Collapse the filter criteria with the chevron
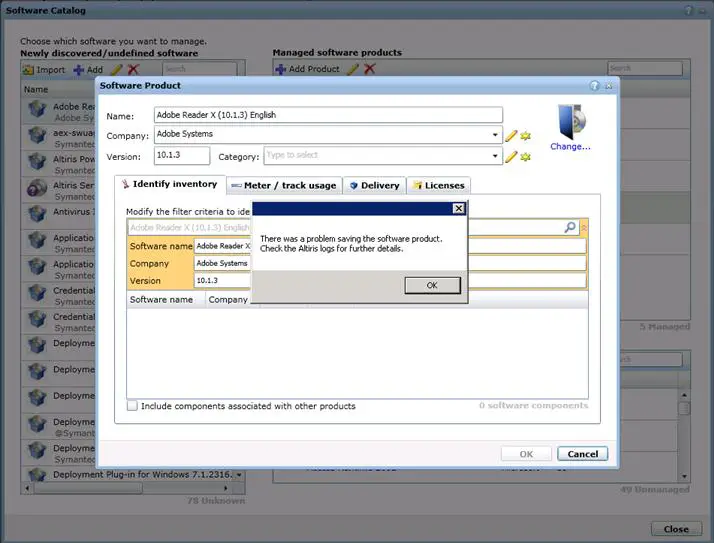The width and height of the screenshot is (714, 543). pyautogui.click(x=584, y=227)
